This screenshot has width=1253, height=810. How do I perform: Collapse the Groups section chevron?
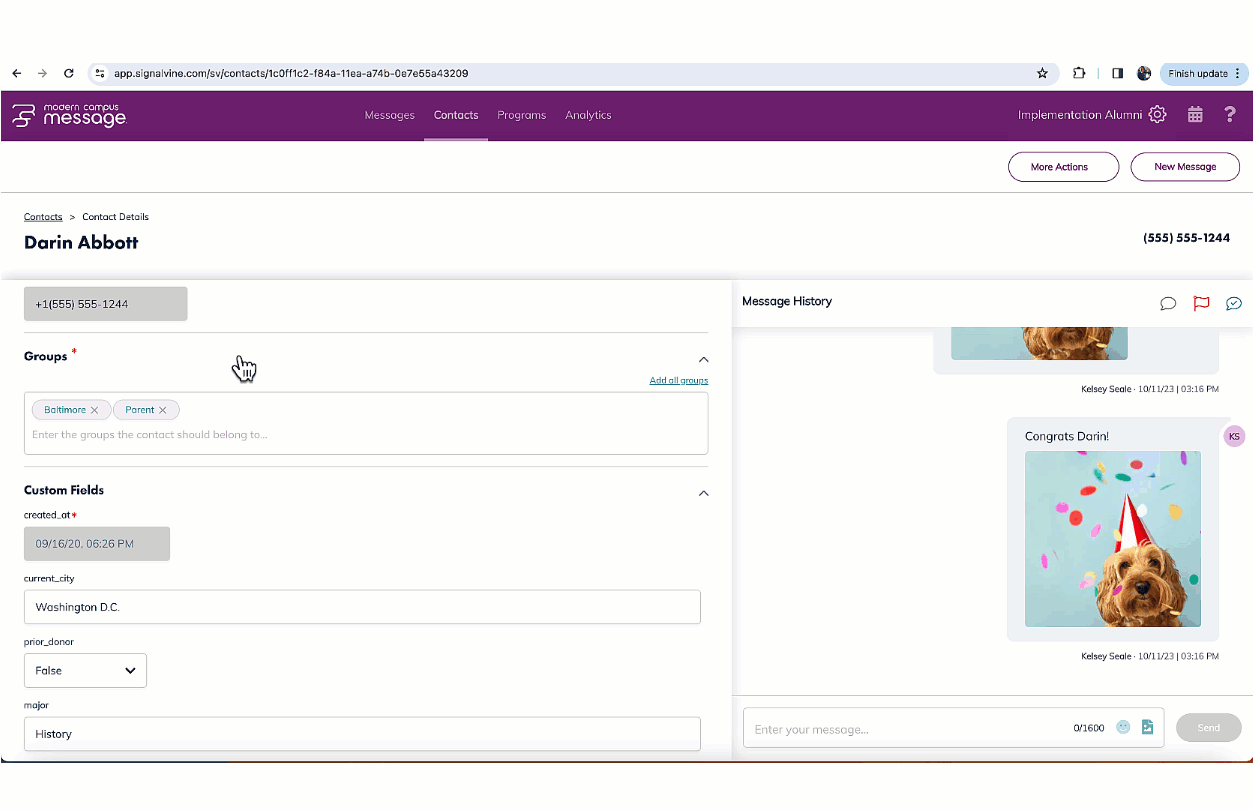tap(703, 359)
